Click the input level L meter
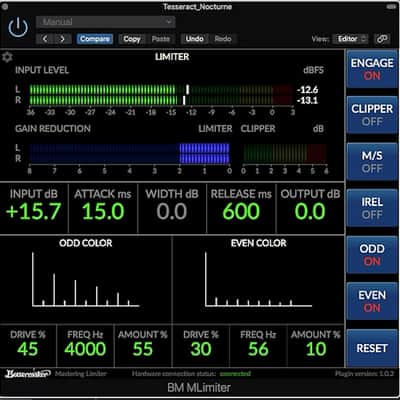400x400 pixels. (161, 89)
